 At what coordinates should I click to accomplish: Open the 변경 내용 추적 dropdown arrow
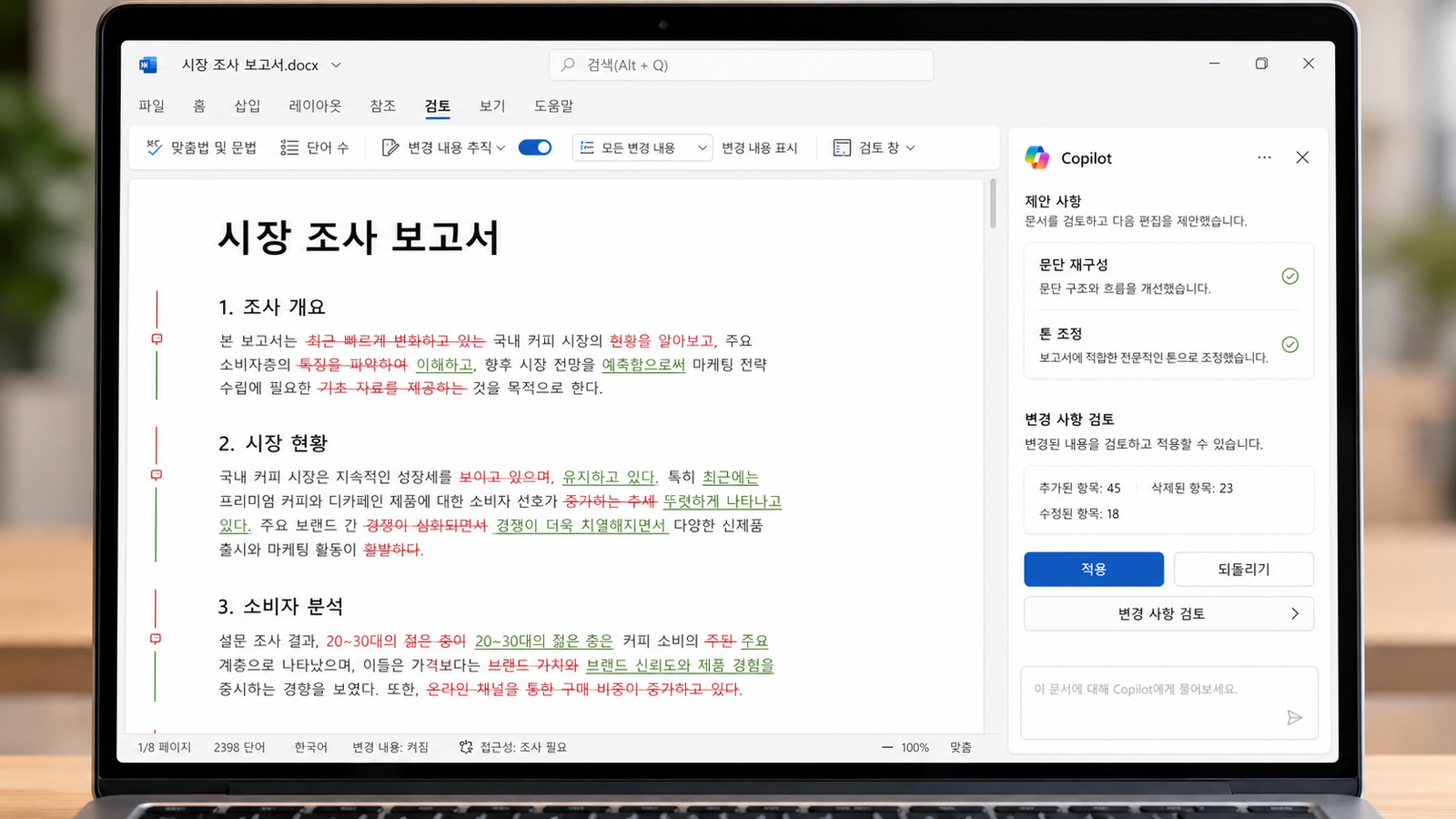[x=500, y=147]
